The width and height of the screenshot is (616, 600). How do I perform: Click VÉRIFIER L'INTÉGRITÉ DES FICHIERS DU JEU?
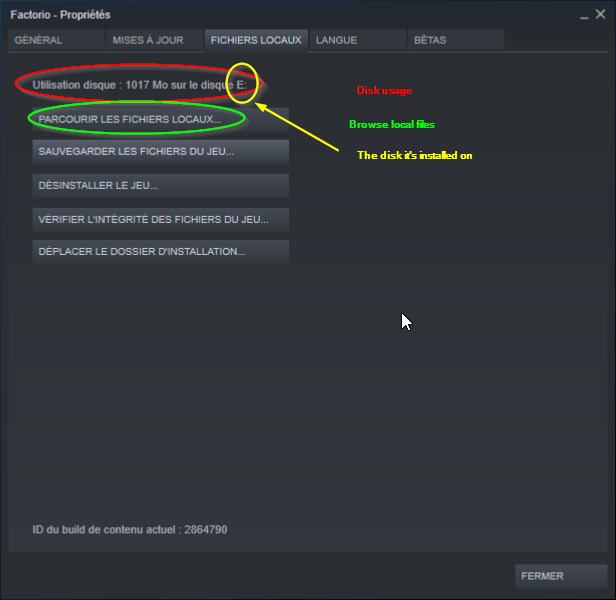click(161, 220)
